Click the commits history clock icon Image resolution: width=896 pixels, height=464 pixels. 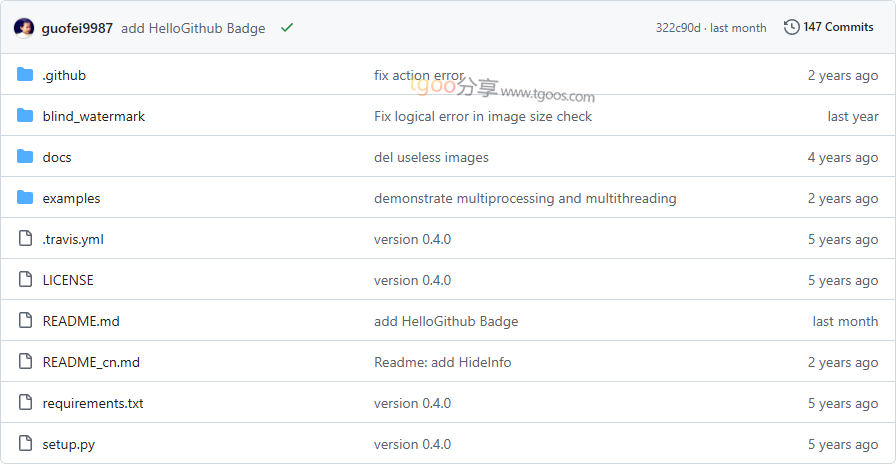pyautogui.click(x=791, y=27)
